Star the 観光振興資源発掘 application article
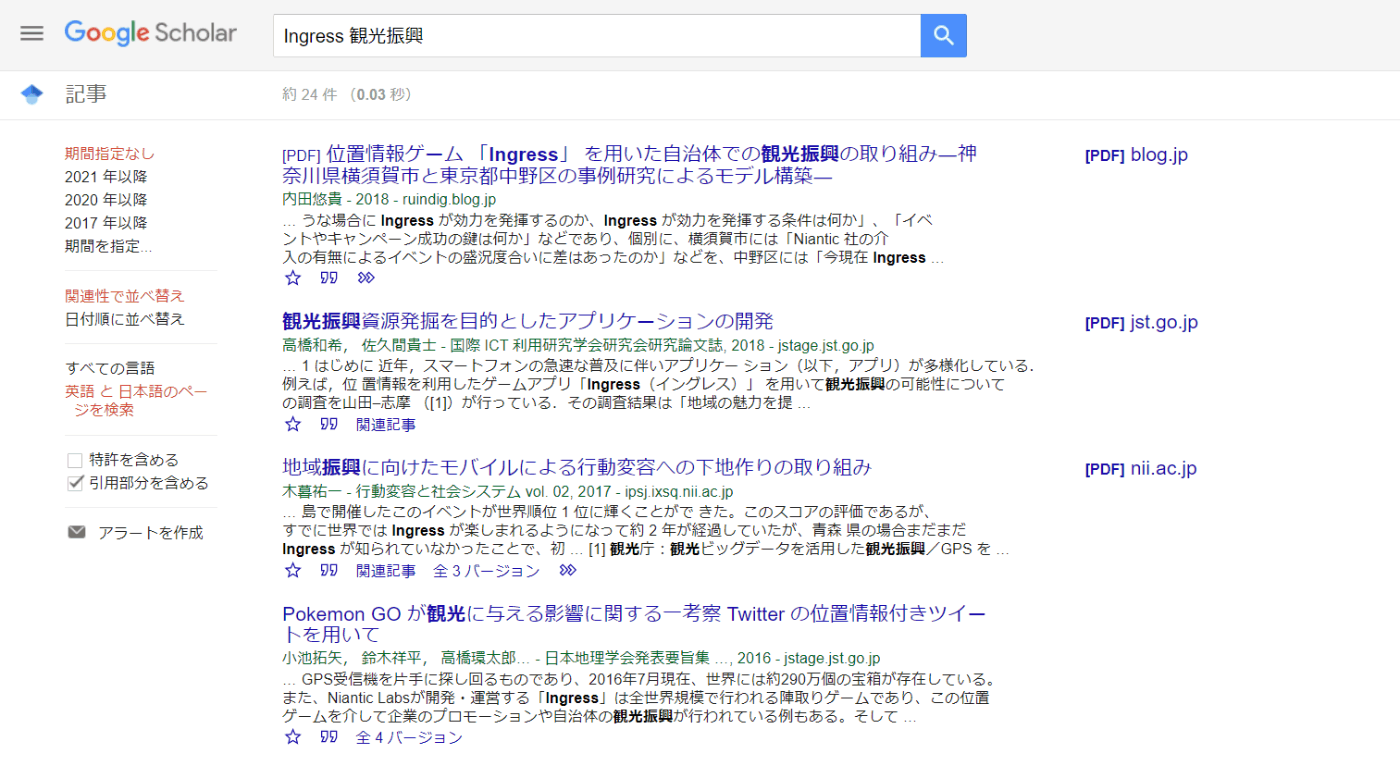 coord(292,424)
